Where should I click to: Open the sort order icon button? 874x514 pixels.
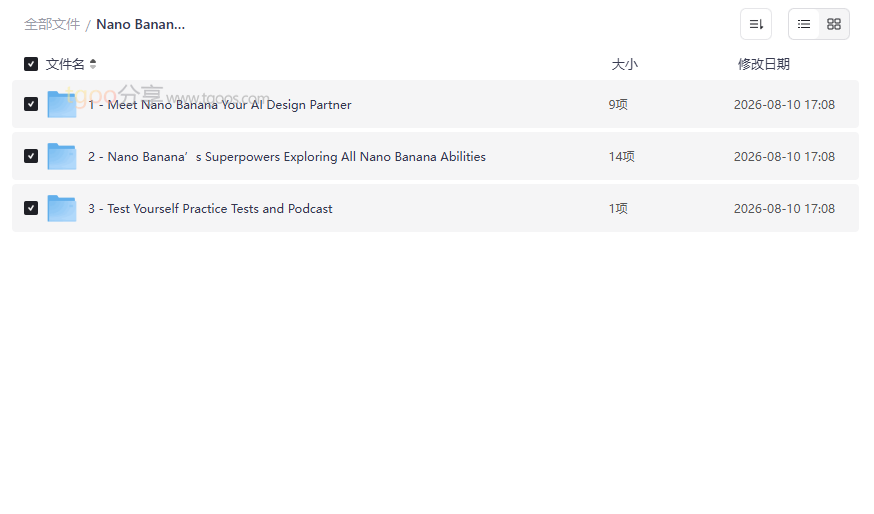pos(756,24)
